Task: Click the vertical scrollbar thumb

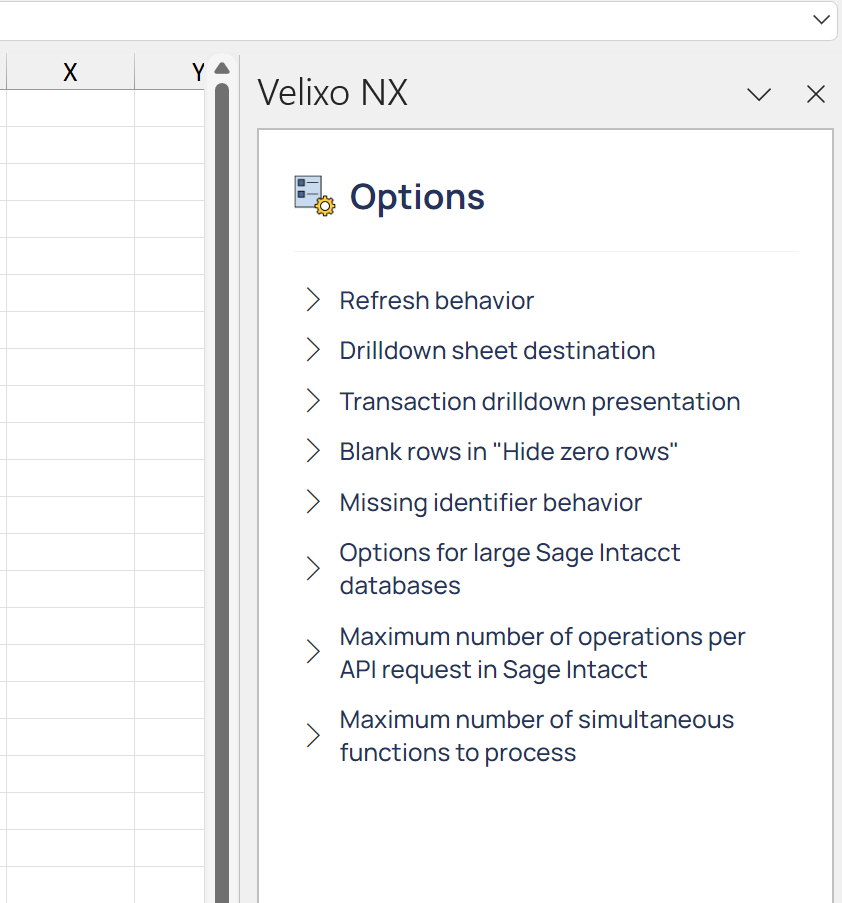Action: [x=222, y=492]
